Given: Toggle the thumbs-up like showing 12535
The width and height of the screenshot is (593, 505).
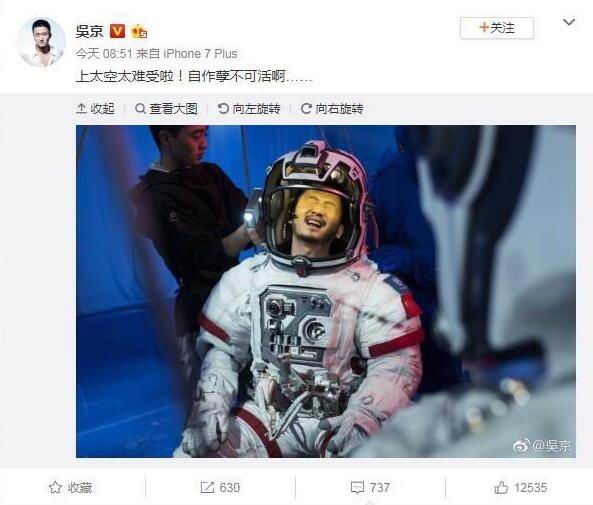Looking at the screenshot, I should coord(520,488).
